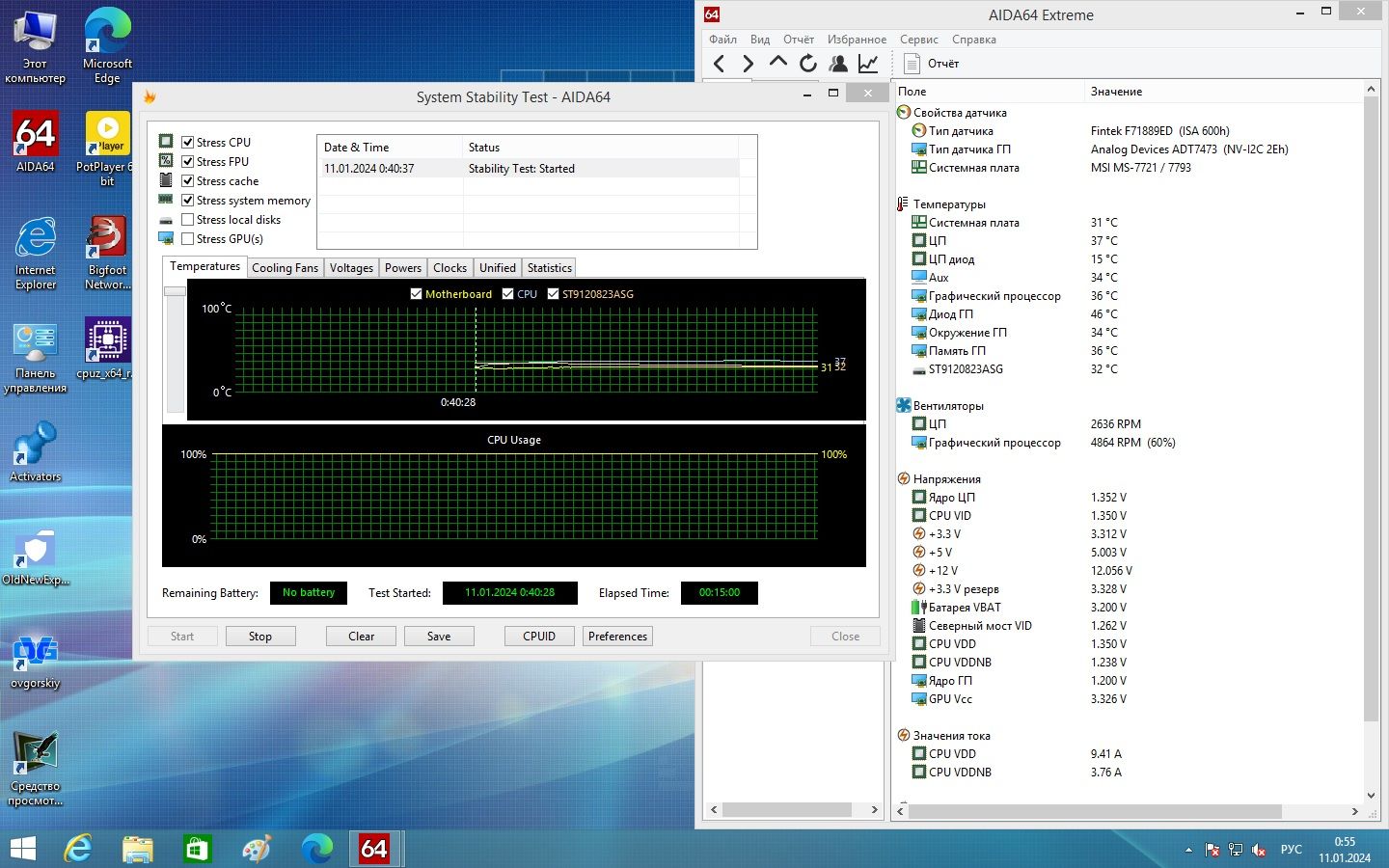The width and height of the screenshot is (1389, 868).
Task: Go up one level in AIDA64 toolbar
Action: pyautogui.click(x=778, y=64)
